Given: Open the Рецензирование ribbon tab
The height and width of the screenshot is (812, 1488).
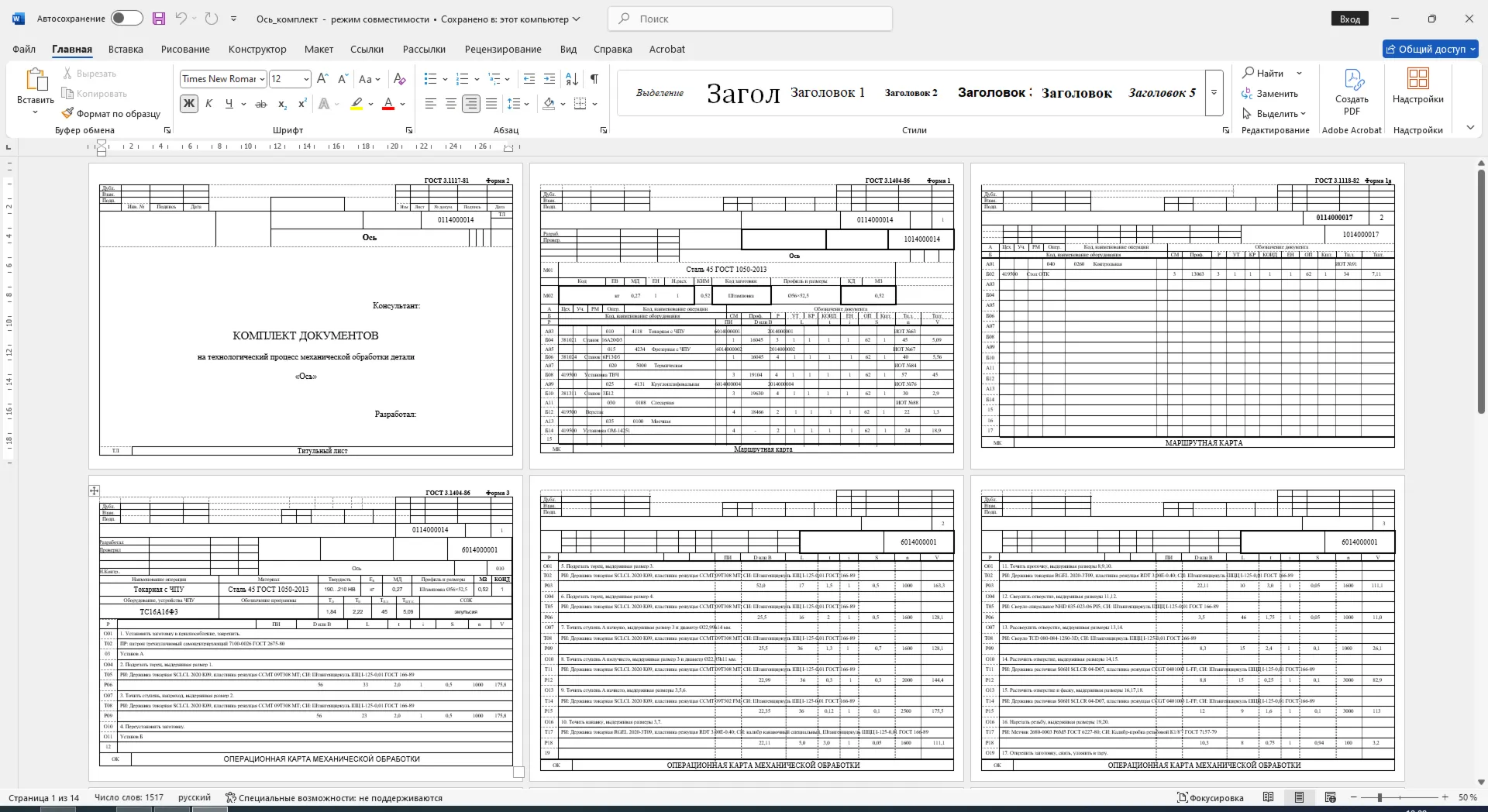Looking at the screenshot, I should (x=503, y=49).
